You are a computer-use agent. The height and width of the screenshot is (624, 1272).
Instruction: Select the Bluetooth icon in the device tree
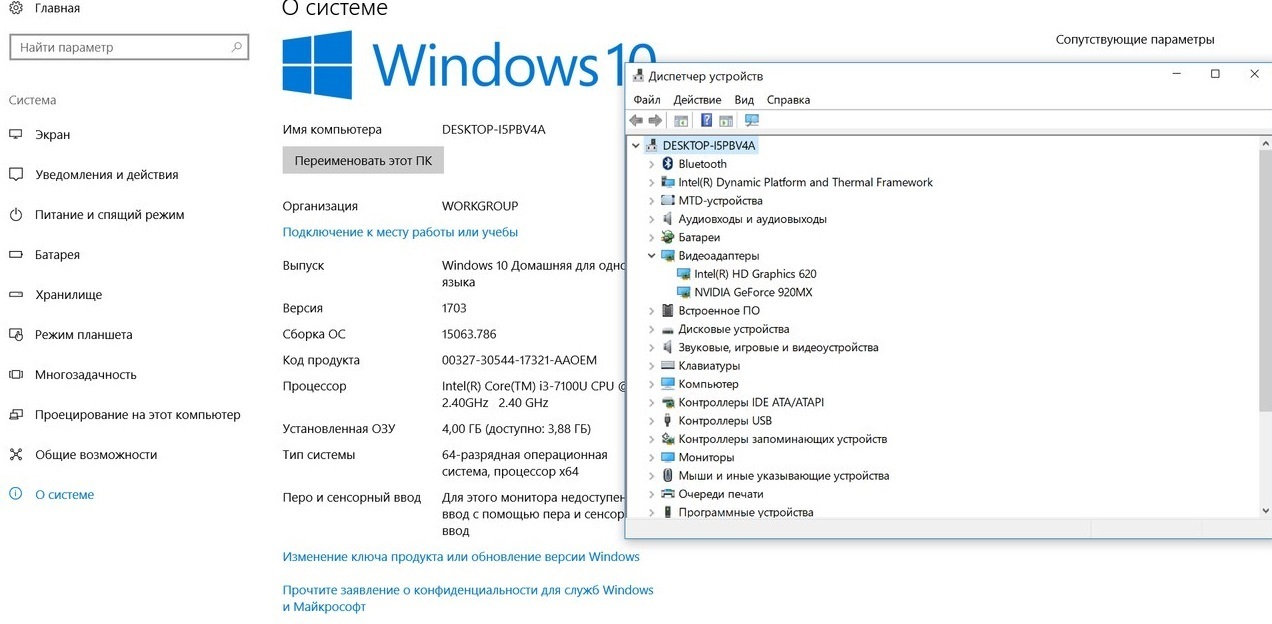pos(668,164)
